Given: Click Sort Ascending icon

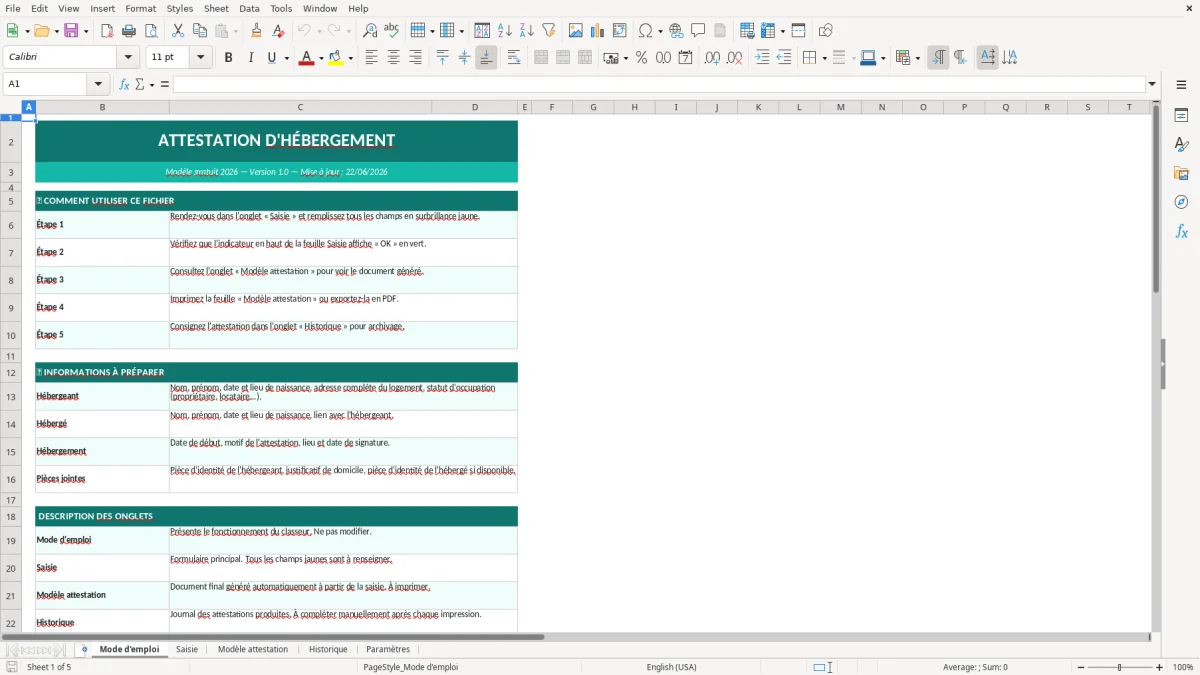Looking at the screenshot, I should (x=504, y=31).
